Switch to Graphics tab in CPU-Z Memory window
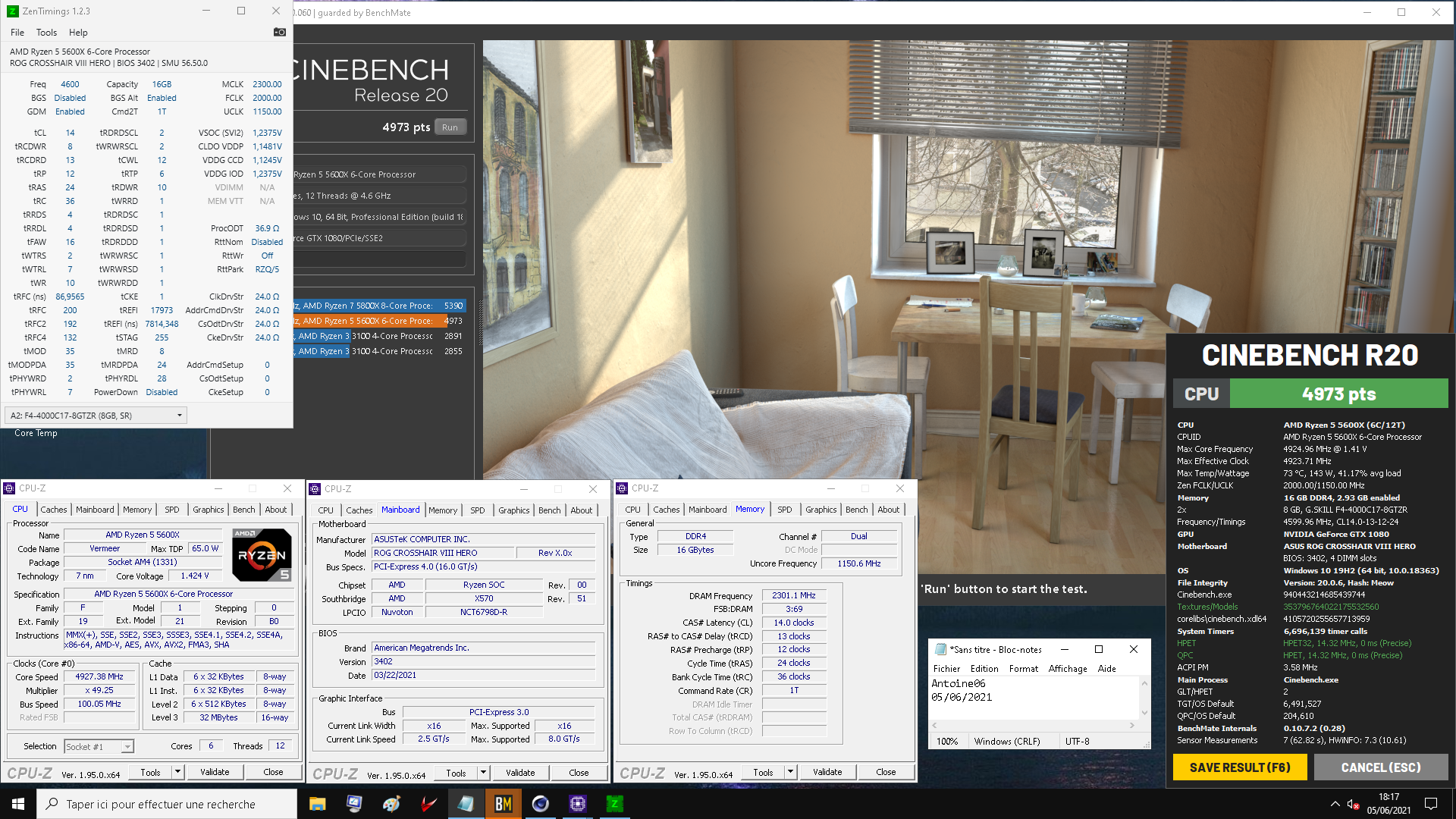This screenshot has width=1456, height=819. coord(821,510)
